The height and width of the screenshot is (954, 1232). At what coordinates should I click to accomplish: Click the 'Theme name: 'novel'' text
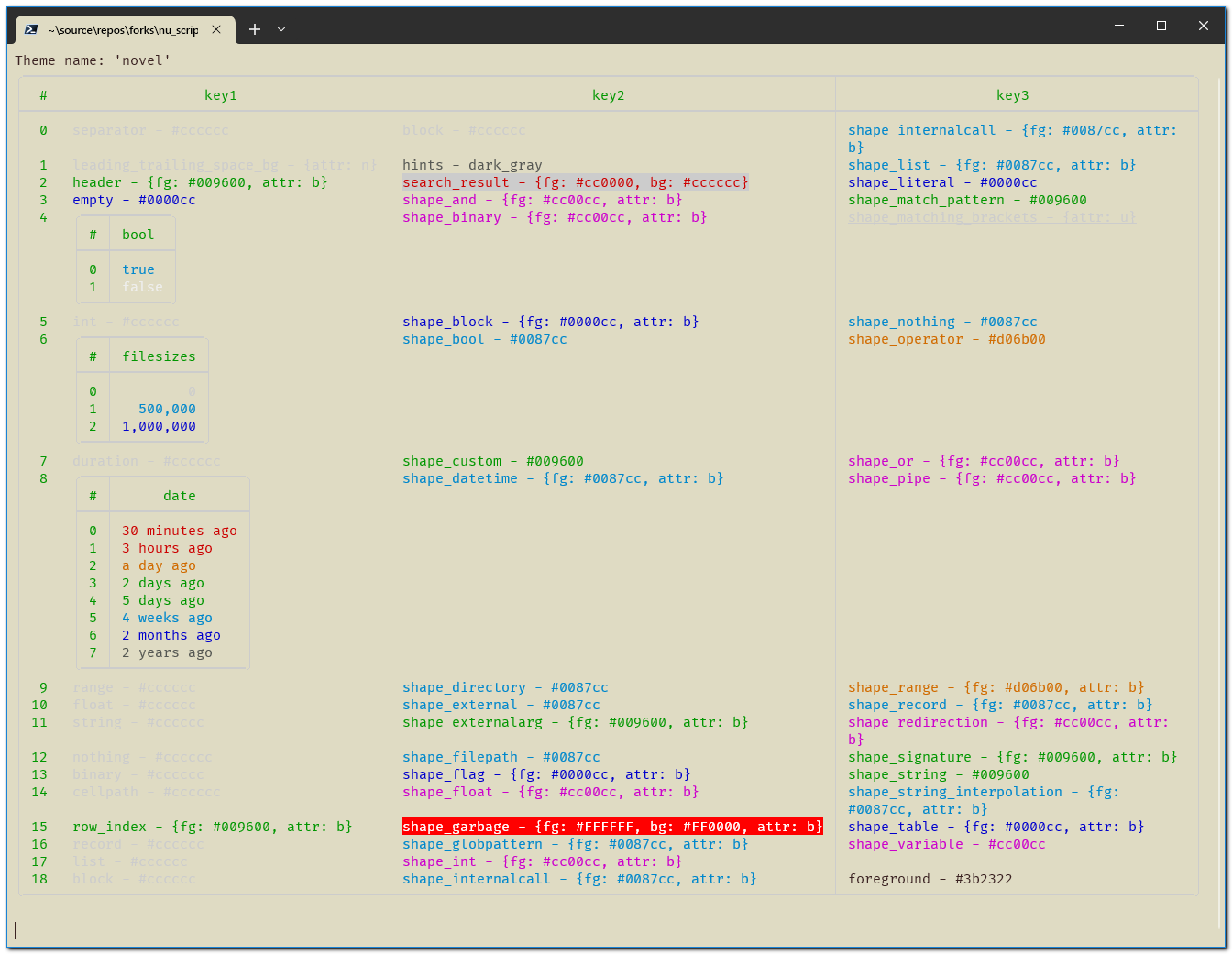(x=93, y=60)
